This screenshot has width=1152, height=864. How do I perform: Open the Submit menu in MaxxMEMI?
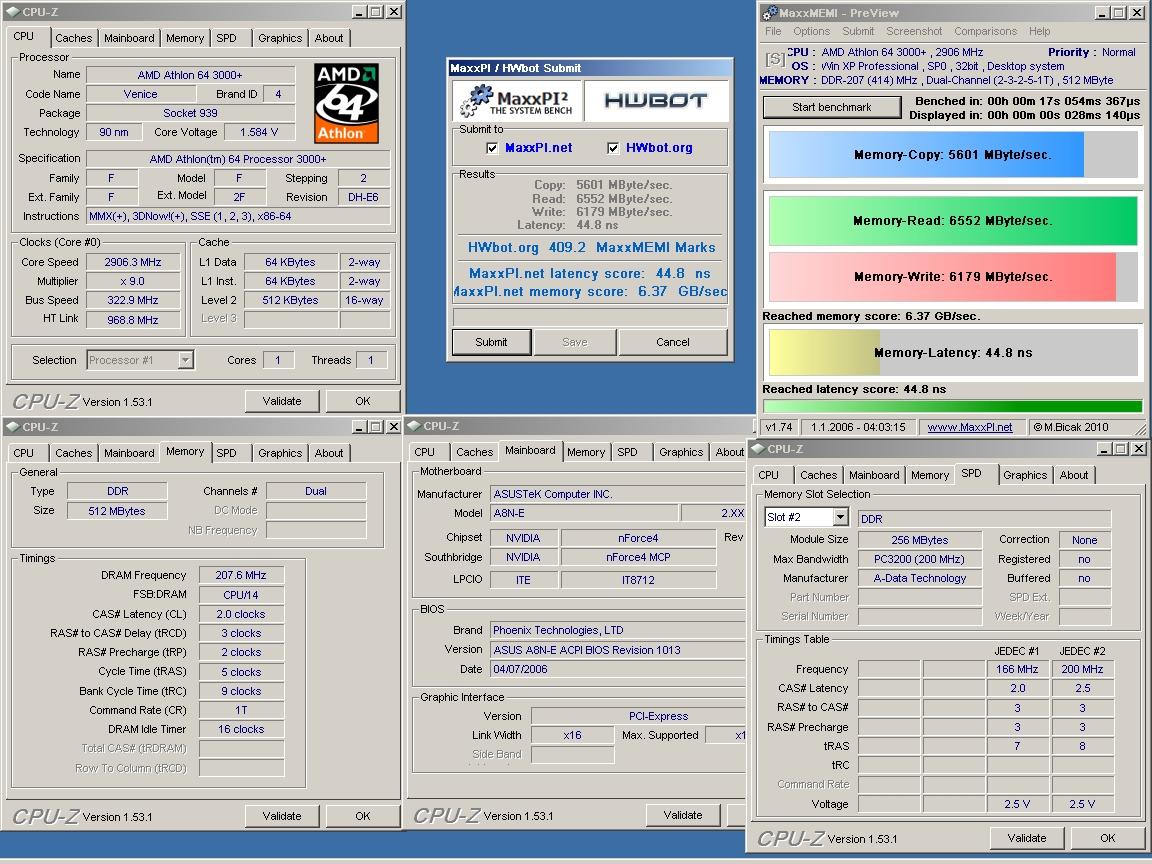tap(858, 32)
